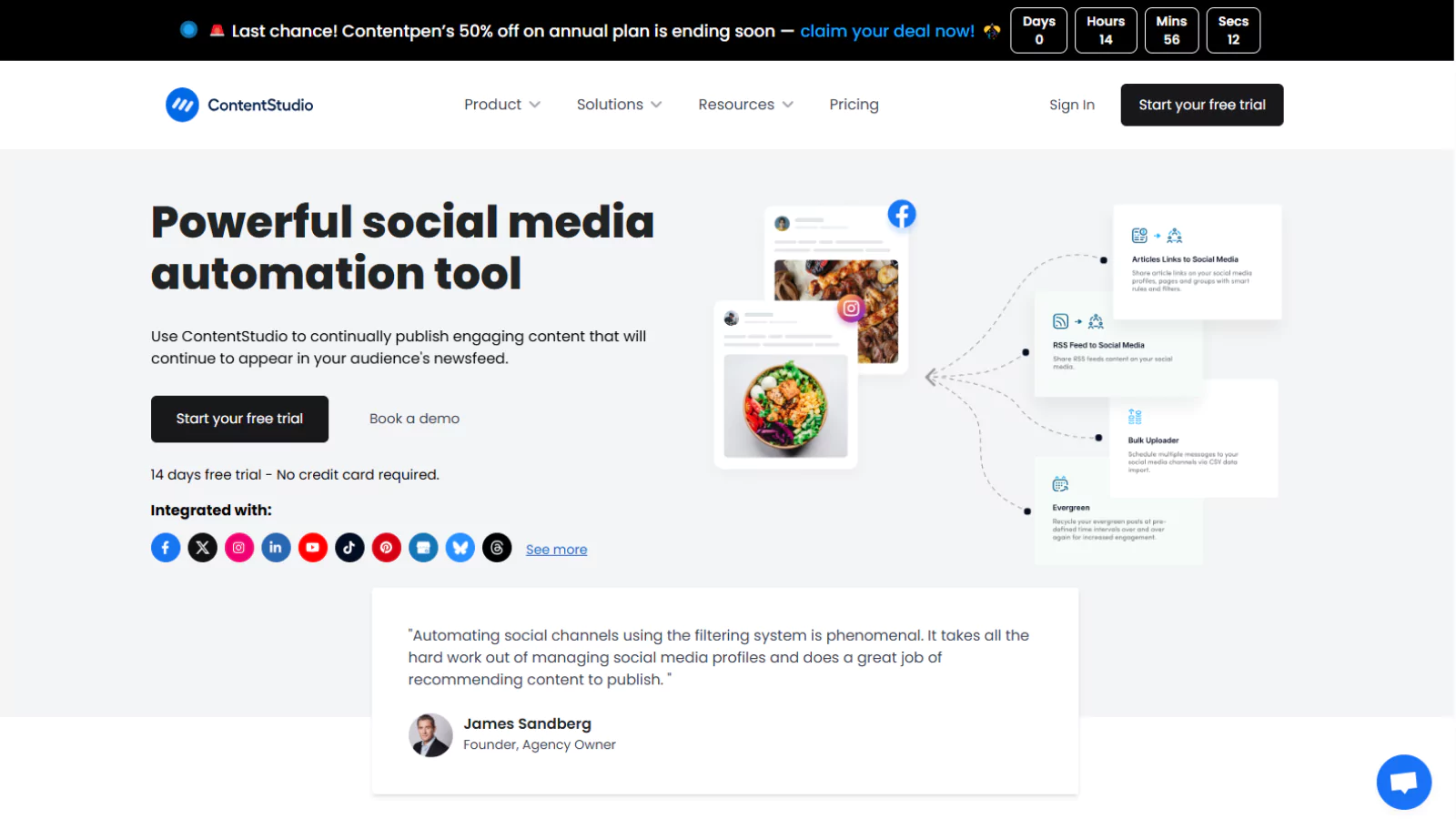Click the red siren icon in banner
Image resolution: width=1456 pixels, height=819 pixels.
pyautogui.click(x=217, y=30)
